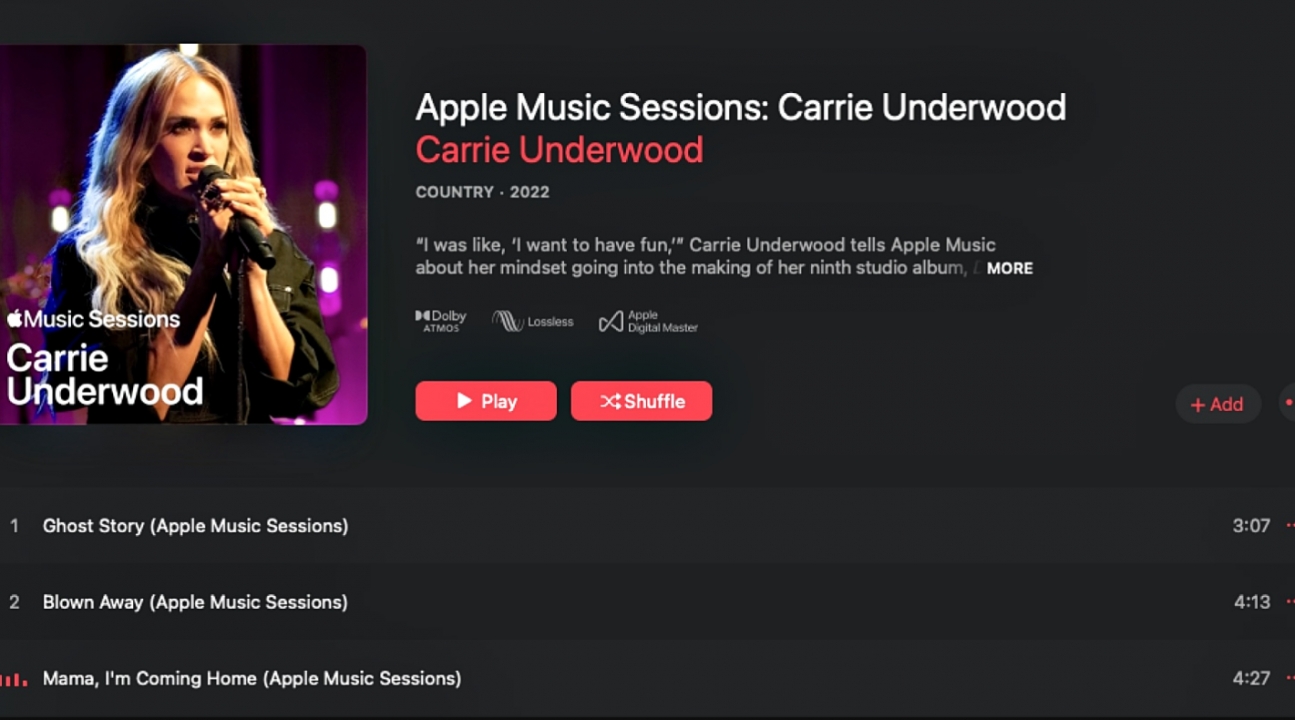The height and width of the screenshot is (720, 1295).
Task: Add the album to library
Action: tap(1218, 404)
